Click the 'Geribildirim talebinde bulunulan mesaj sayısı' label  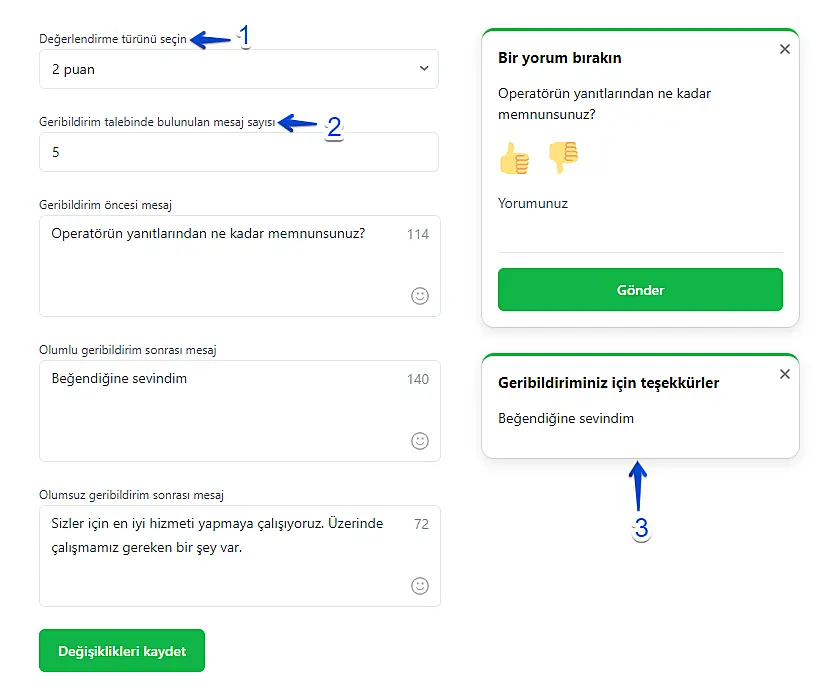[157, 122]
